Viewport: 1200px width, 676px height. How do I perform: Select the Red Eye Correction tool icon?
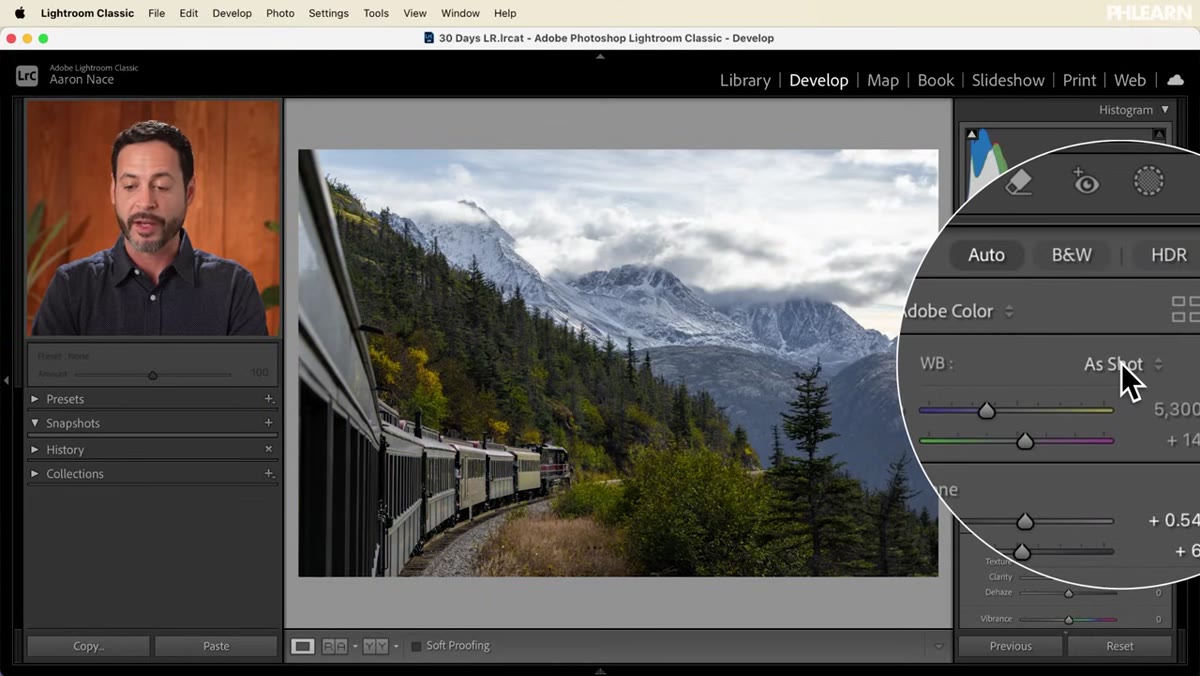coord(1084,181)
